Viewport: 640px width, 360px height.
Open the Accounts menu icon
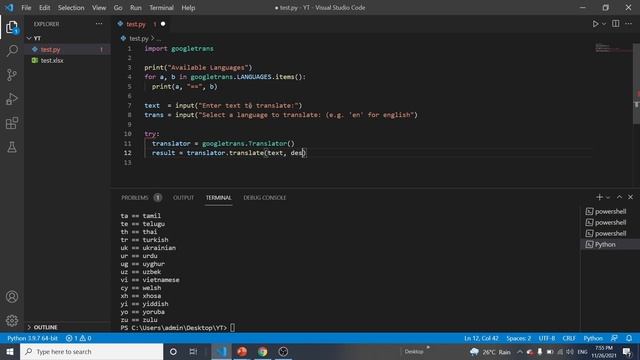(x=12, y=297)
